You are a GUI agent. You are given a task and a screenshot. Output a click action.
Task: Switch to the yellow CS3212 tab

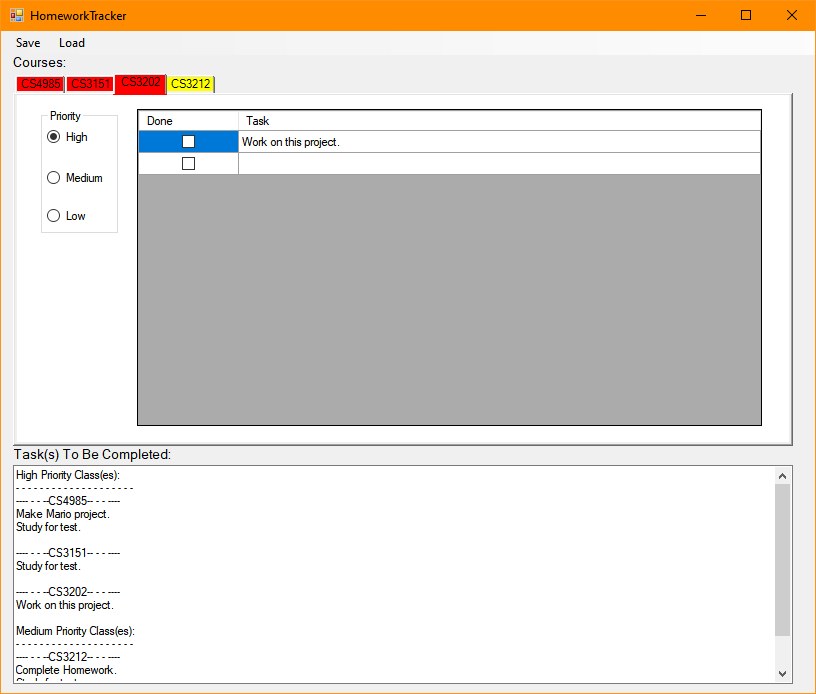tap(190, 84)
